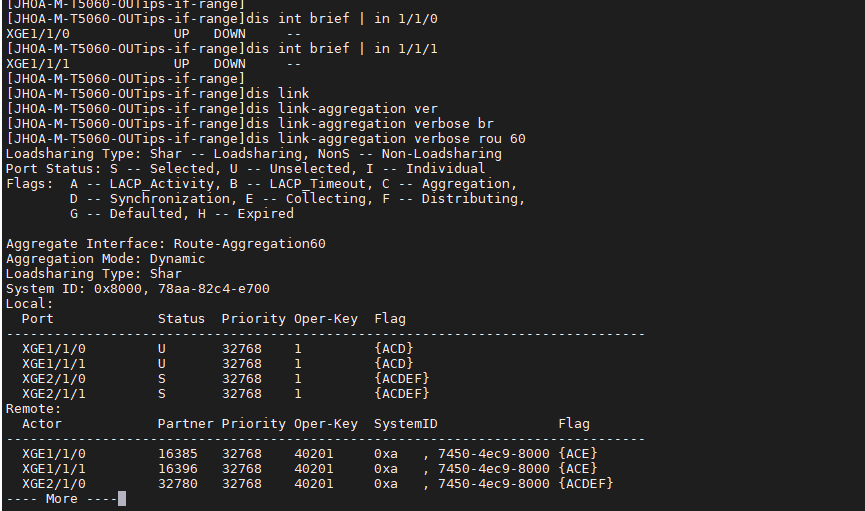
Task: Click the {ACDEF} flag in the Remote section
Action: pyautogui.click(x=585, y=484)
